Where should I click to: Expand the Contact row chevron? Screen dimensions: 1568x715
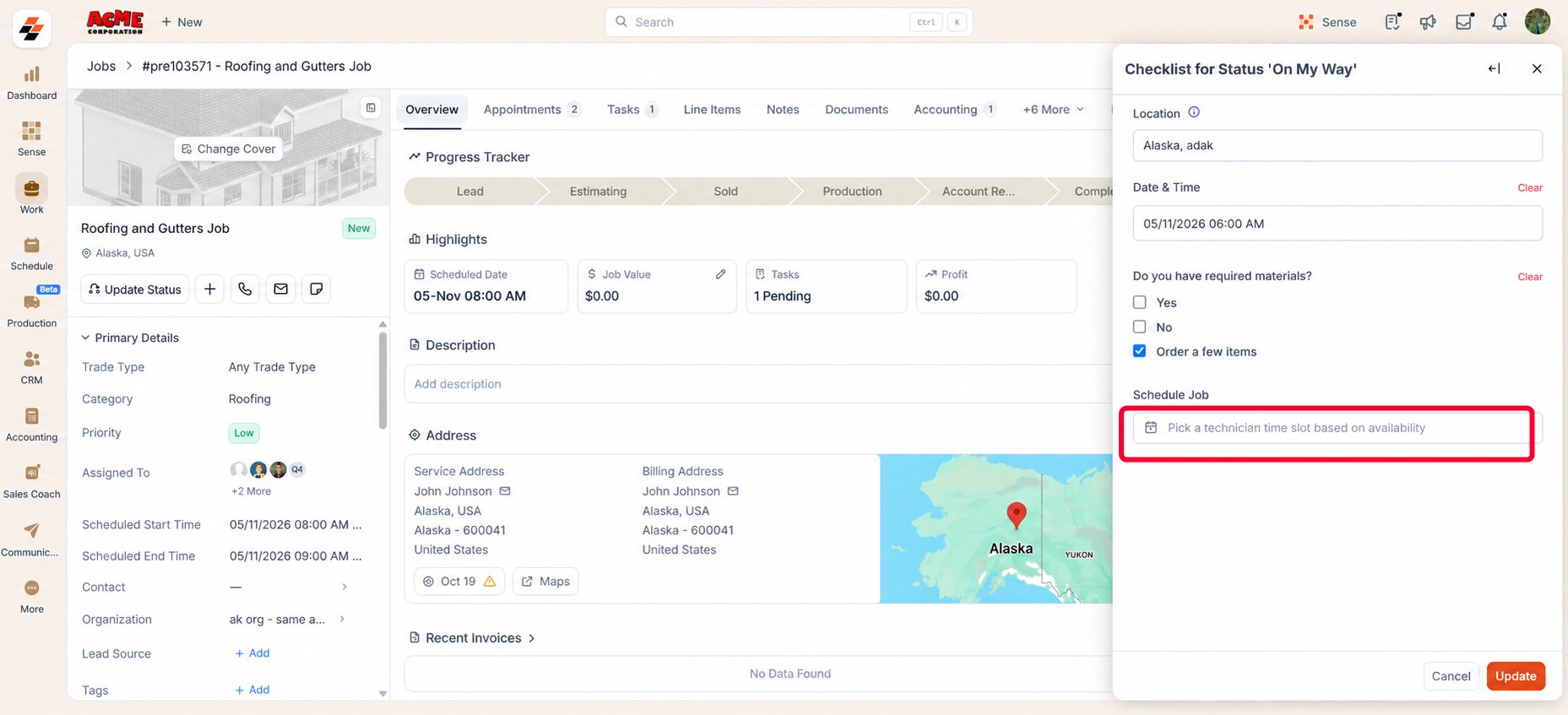coord(344,587)
